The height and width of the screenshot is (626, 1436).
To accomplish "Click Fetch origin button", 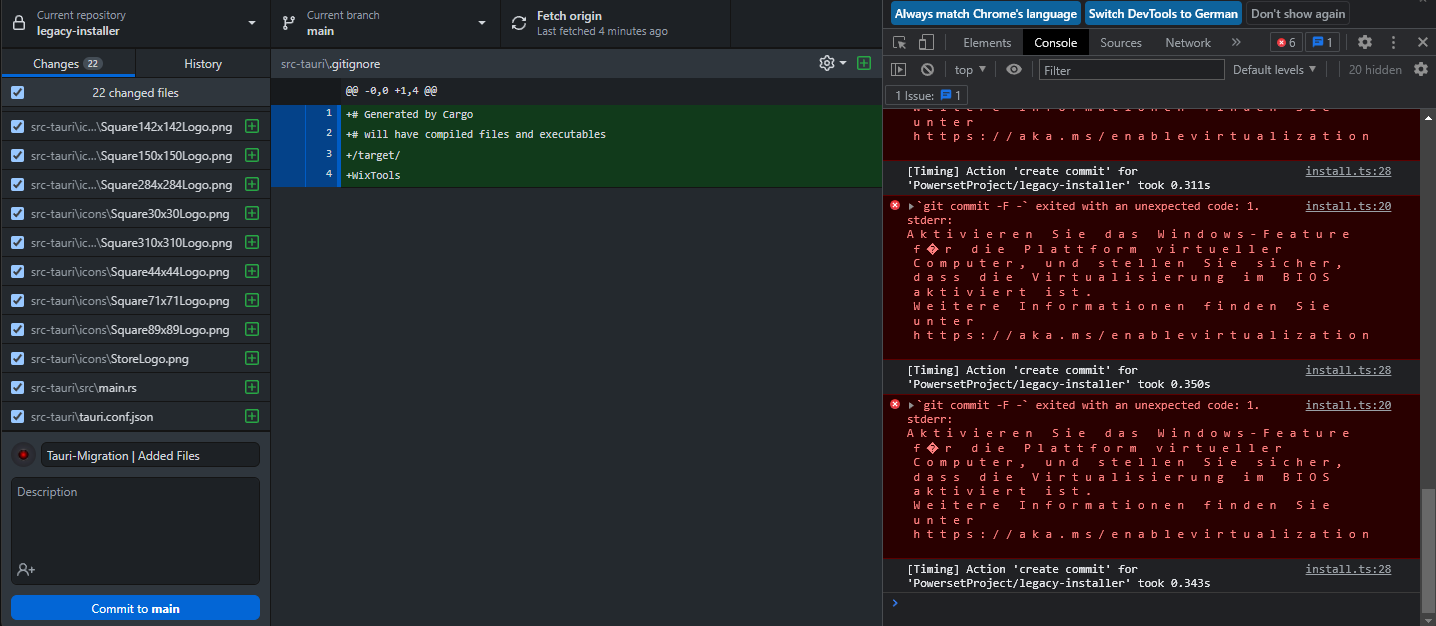I will pos(615,23).
